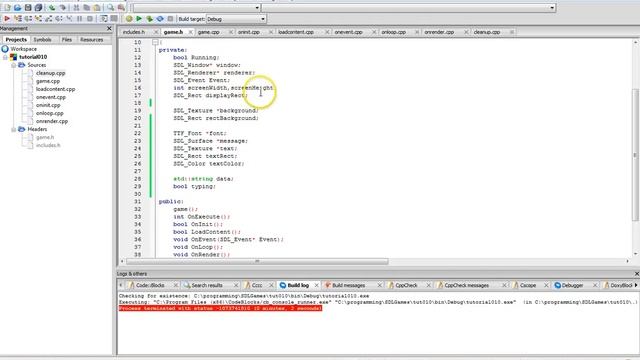
Task: Select game.h under Headers
Action: click(x=45, y=138)
